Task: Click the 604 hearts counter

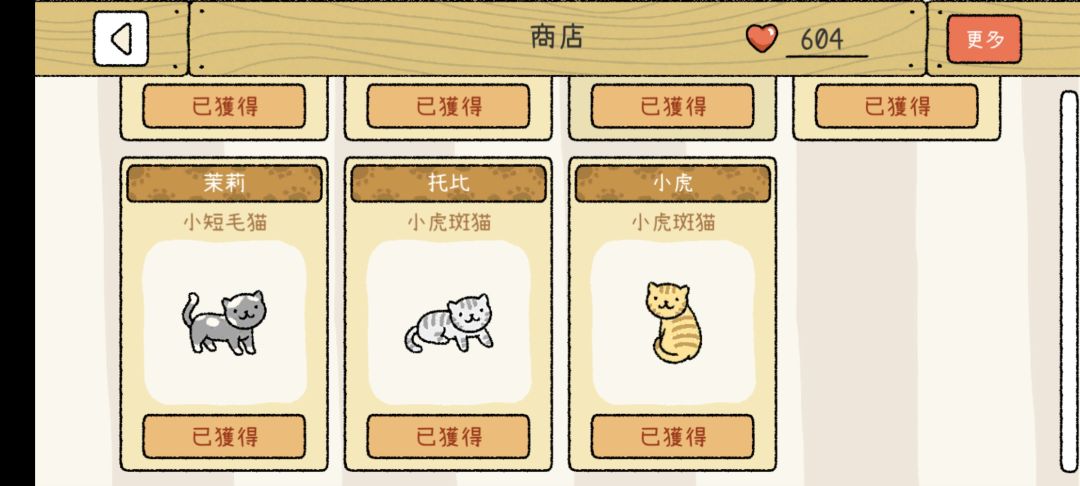Action: pos(822,40)
